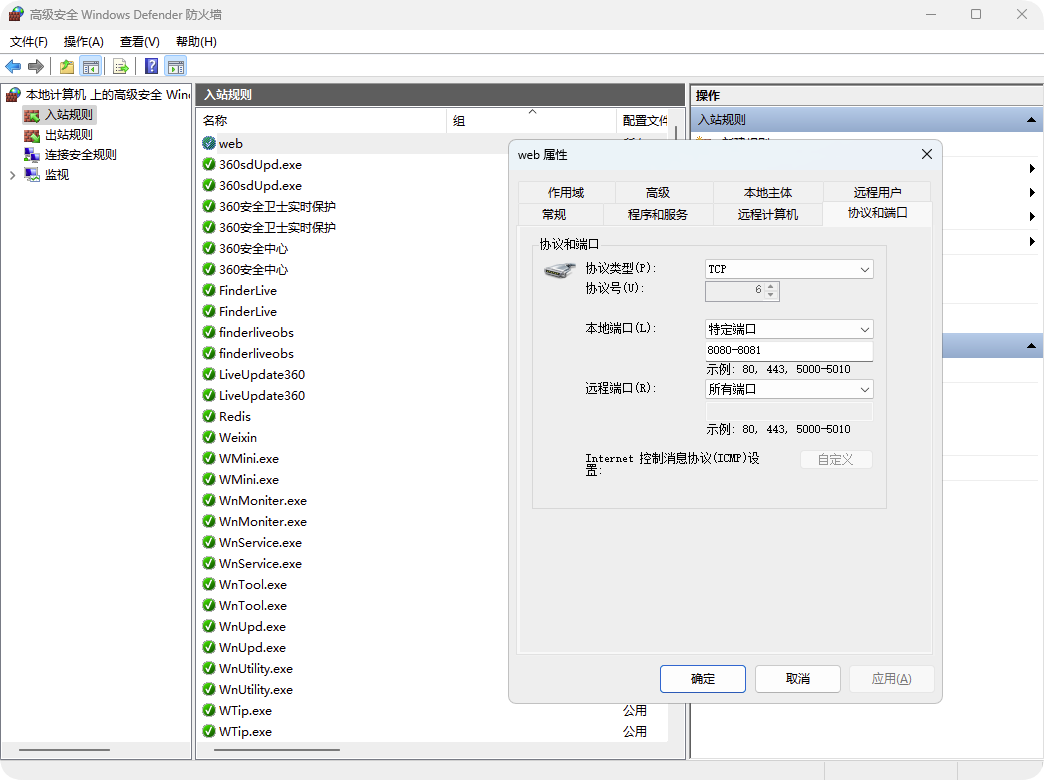Image resolution: width=1044 pixels, height=780 pixels.
Task: Toggle the show/hide action pane icon
Action: [176, 66]
